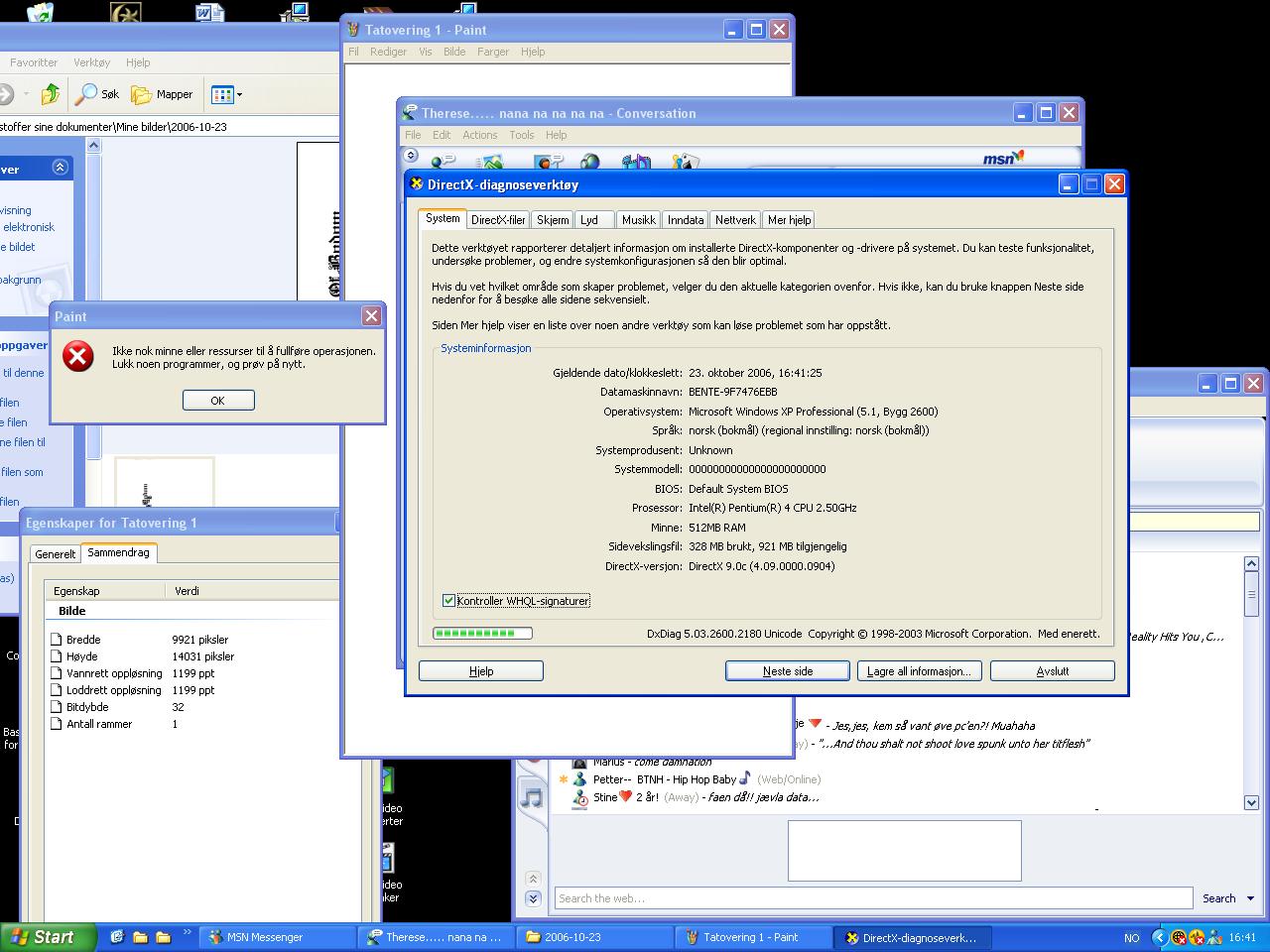1270x952 pixels.
Task: Click the Send files icon in the Conversation toolbar
Action: 490,162
